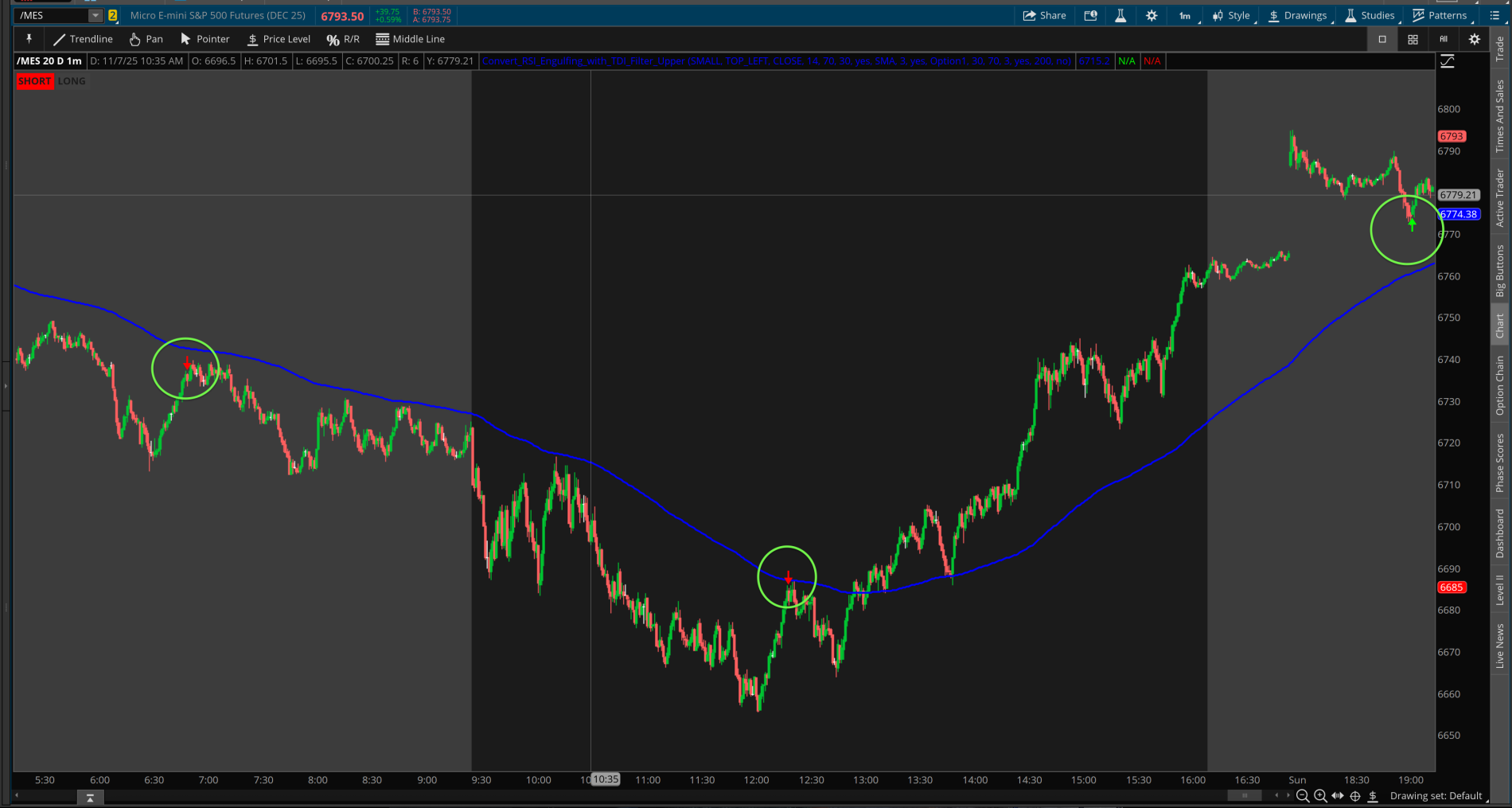The image size is (1512, 808).
Task: Select the Price Level drawing tool
Action: click(x=278, y=38)
